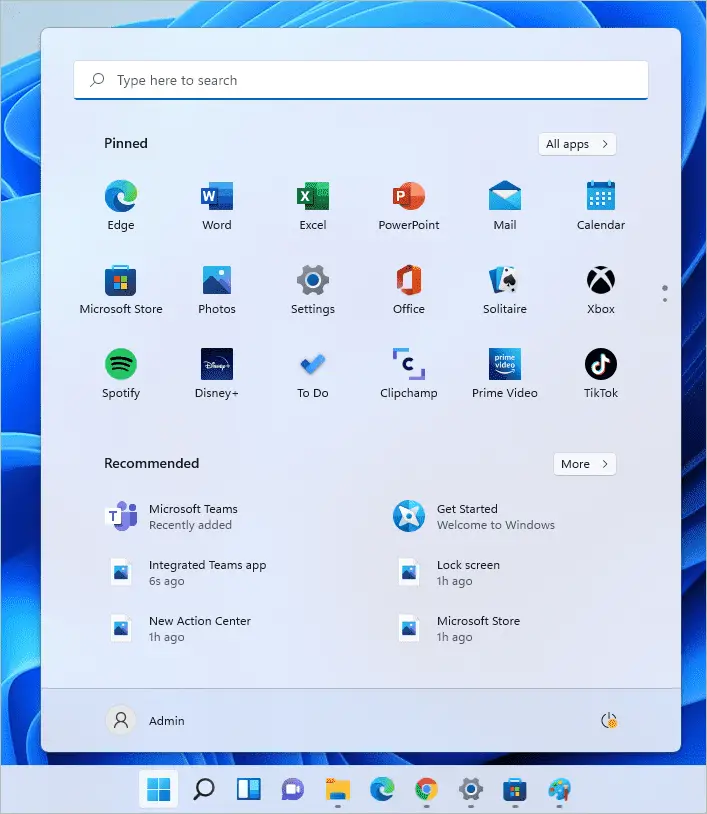Click the search box in Start menu
This screenshot has height=814, width=707.
pos(361,80)
